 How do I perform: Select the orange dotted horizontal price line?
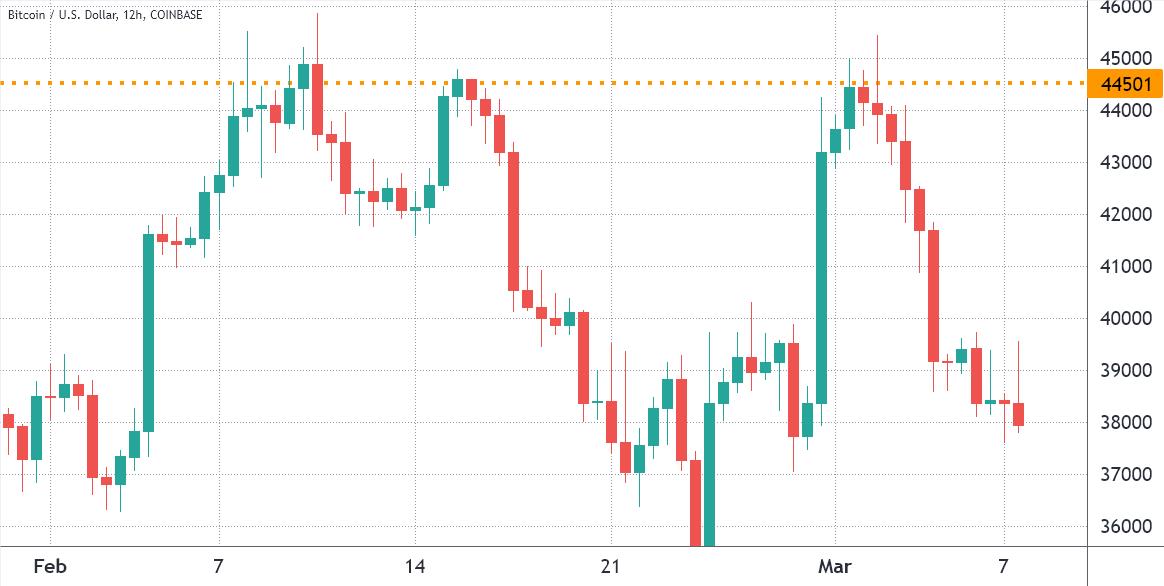click(x=600, y=83)
